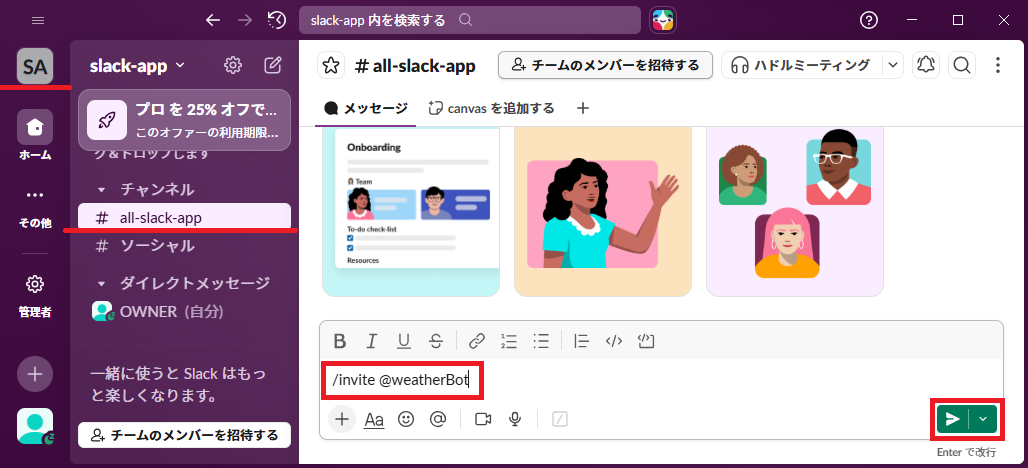Open the schedule send dropdown arrow
The height and width of the screenshot is (468, 1028).
[x=983, y=419]
